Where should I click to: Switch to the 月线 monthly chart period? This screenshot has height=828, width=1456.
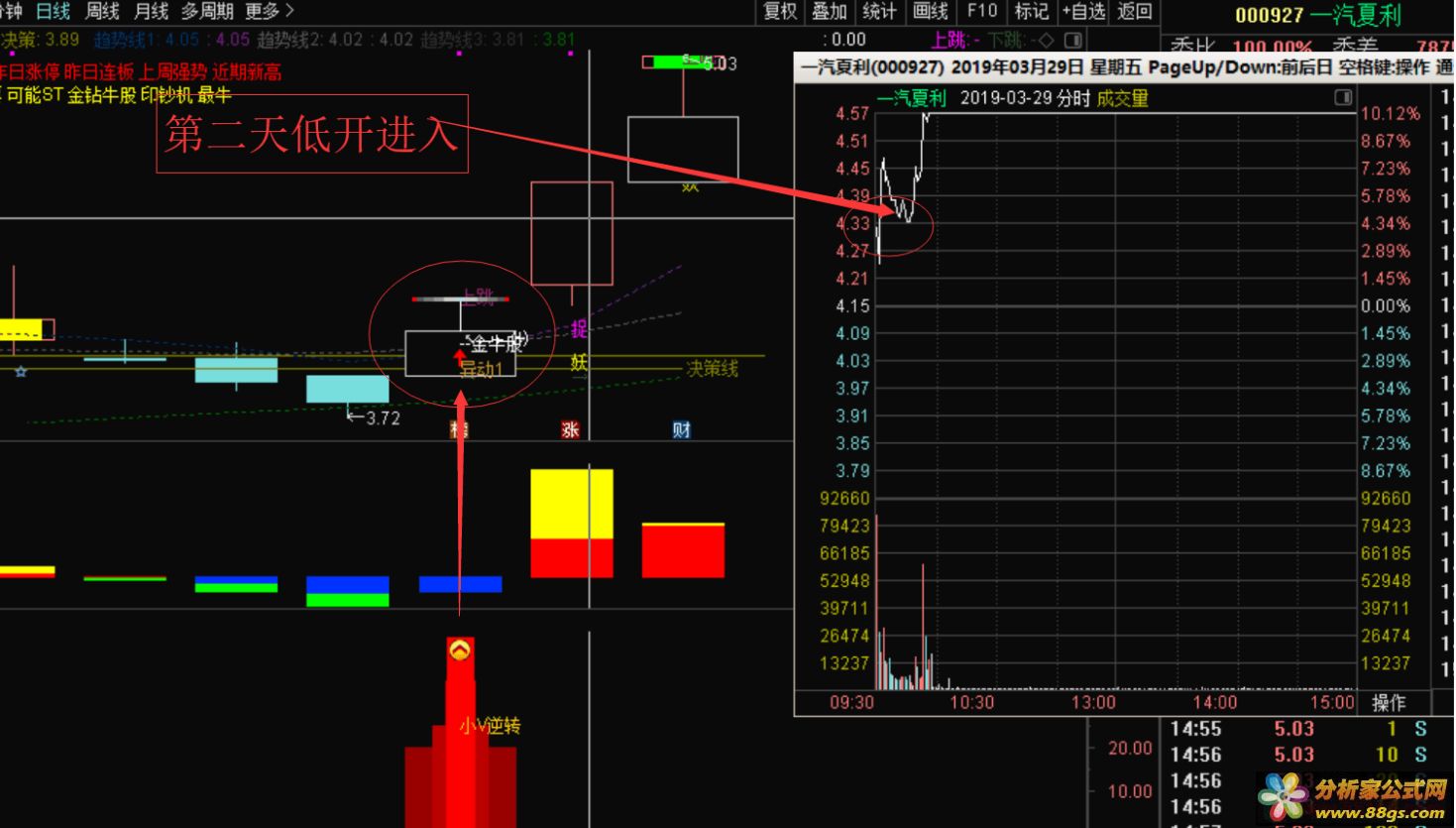click(x=152, y=11)
